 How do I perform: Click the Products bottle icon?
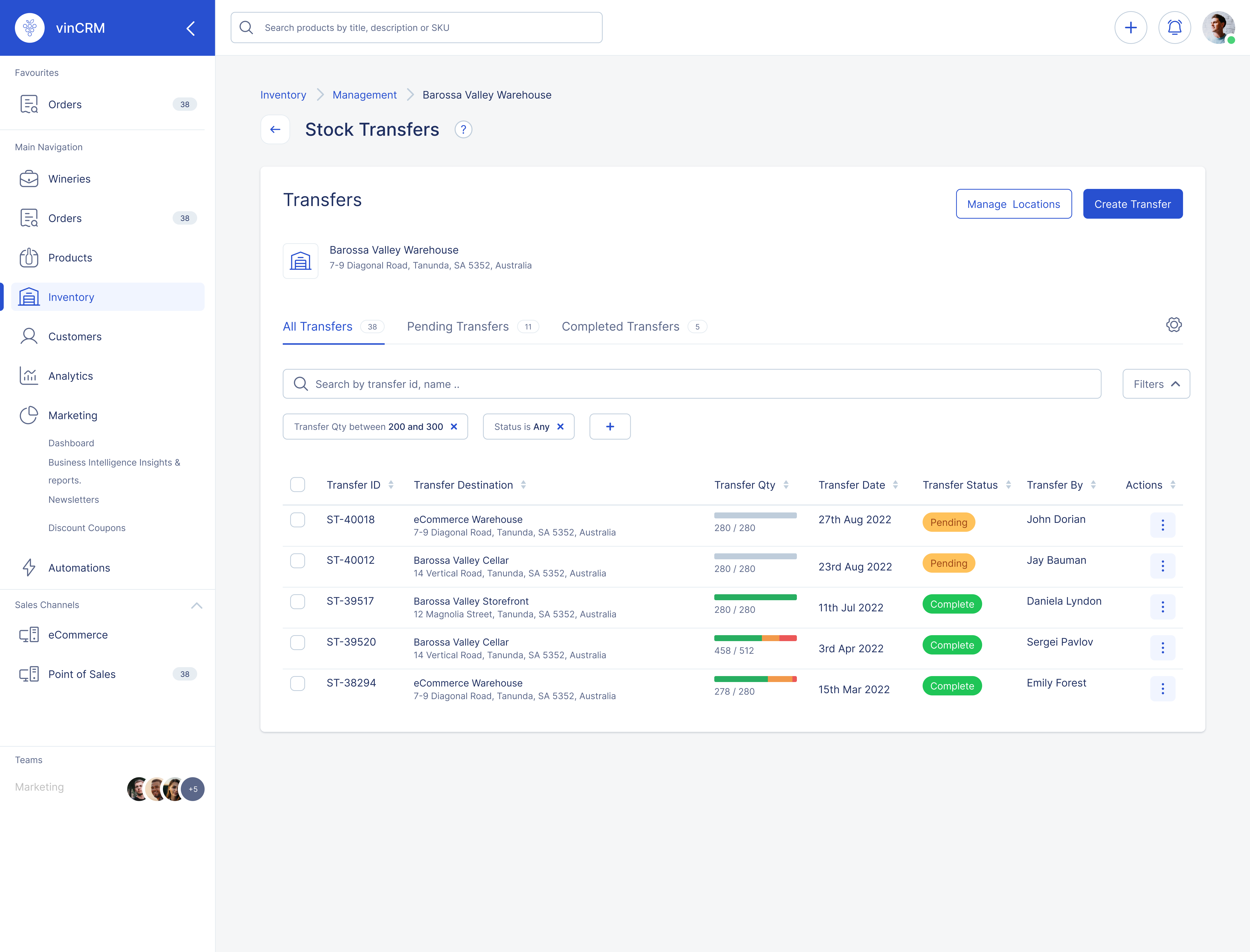(x=29, y=258)
